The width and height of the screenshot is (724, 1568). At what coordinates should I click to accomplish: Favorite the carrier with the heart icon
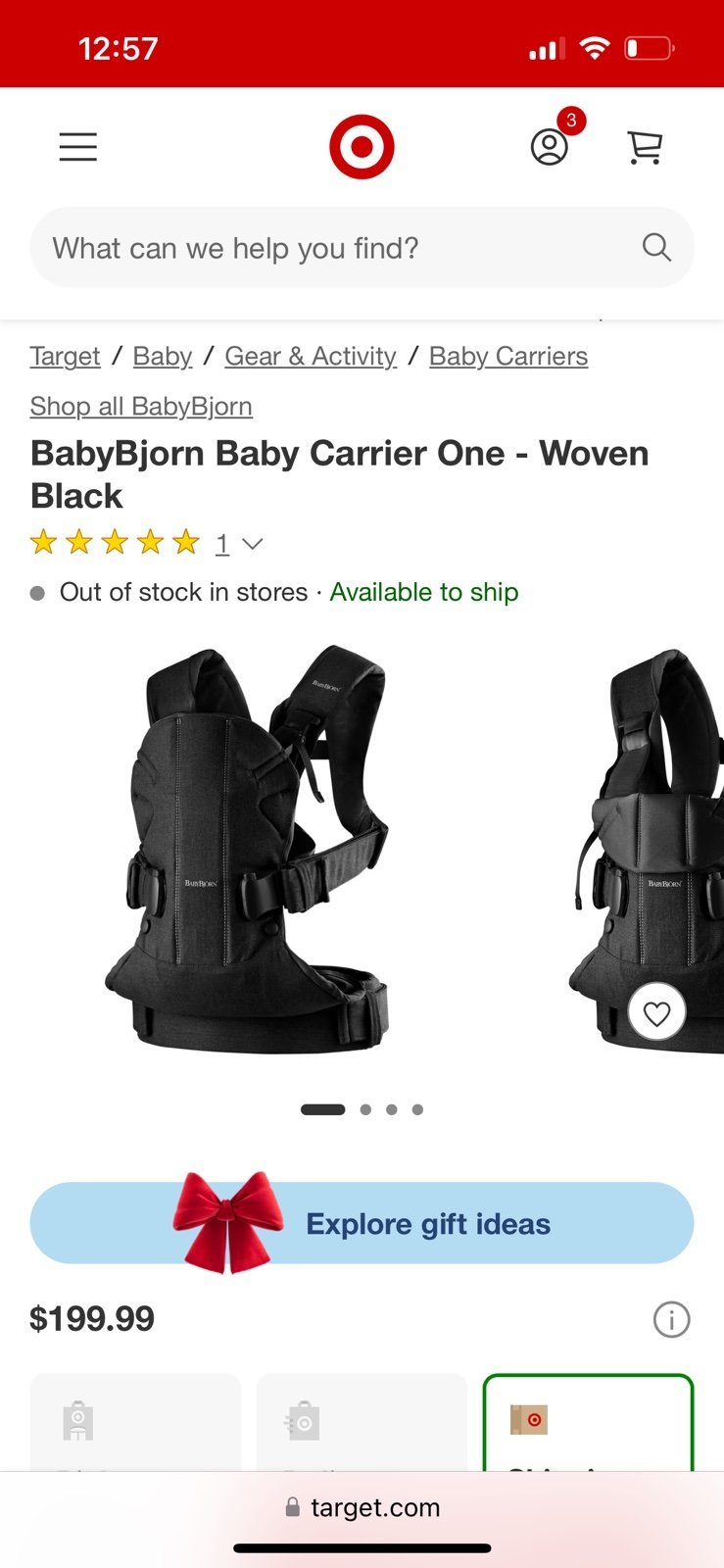pyautogui.click(x=656, y=1012)
